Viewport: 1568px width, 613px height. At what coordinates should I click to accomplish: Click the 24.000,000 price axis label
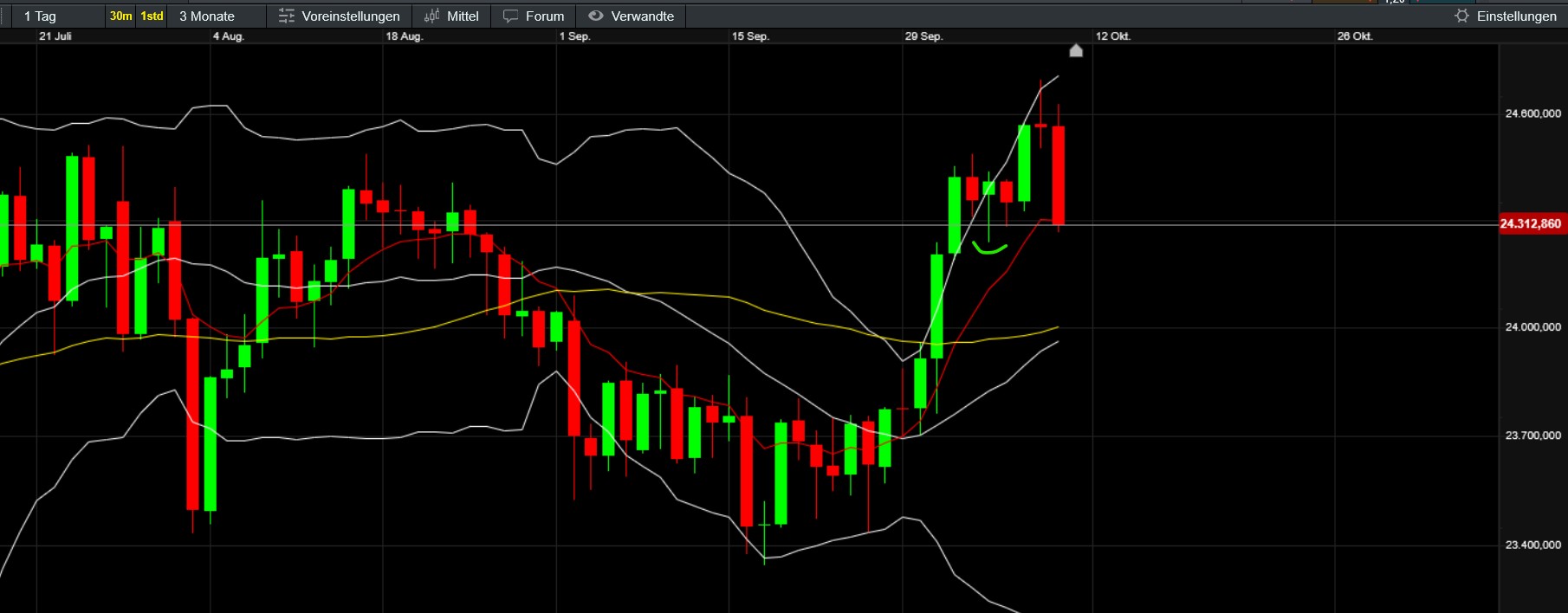coord(1533,327)
